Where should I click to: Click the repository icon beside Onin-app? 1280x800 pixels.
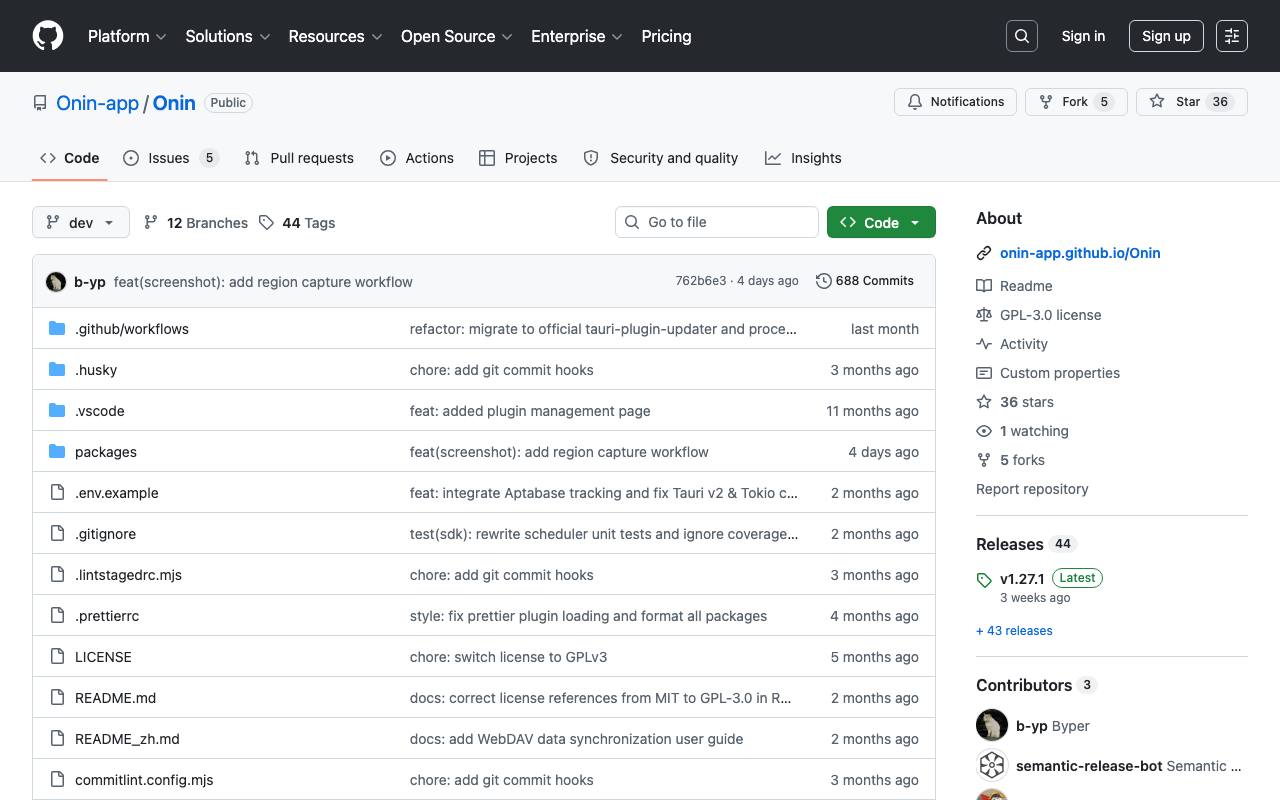(40, 103)
